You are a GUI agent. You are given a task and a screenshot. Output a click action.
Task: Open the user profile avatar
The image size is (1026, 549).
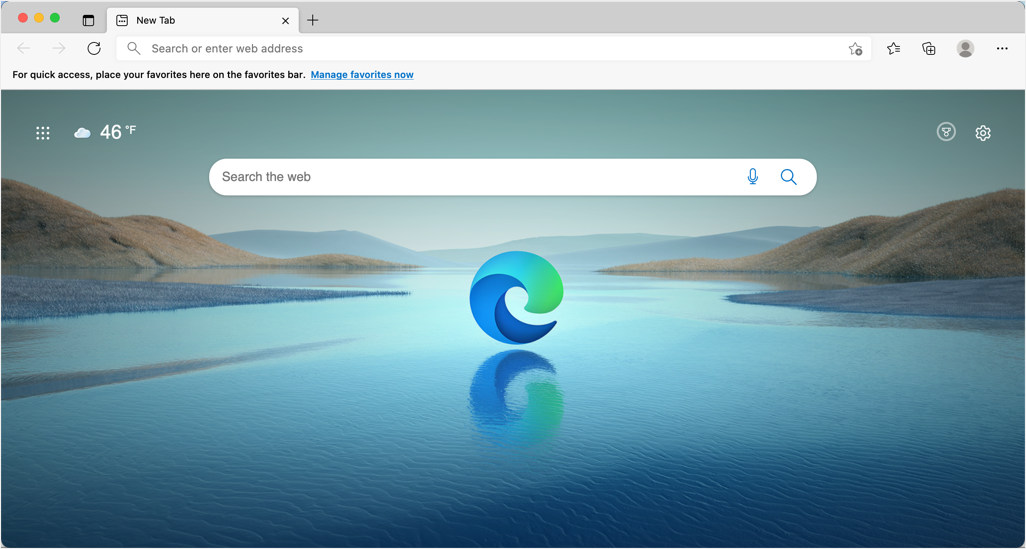tap(965, 48)
